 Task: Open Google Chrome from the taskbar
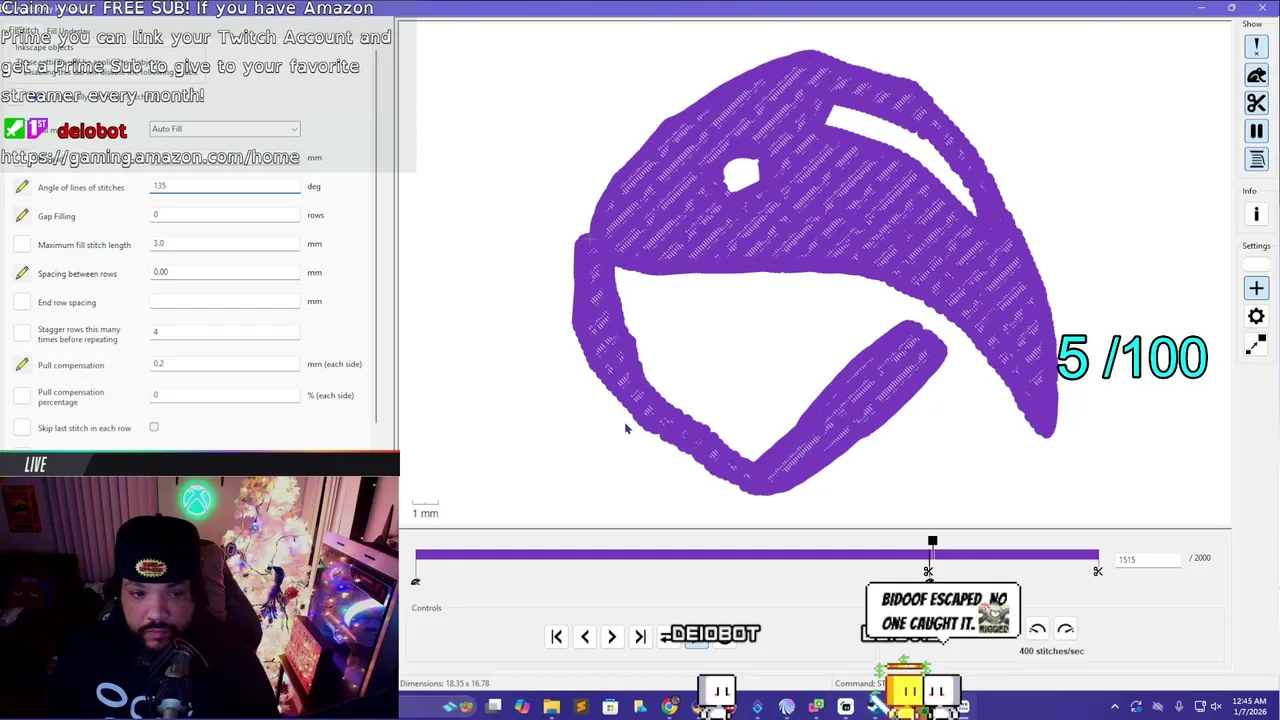[669, 707]
